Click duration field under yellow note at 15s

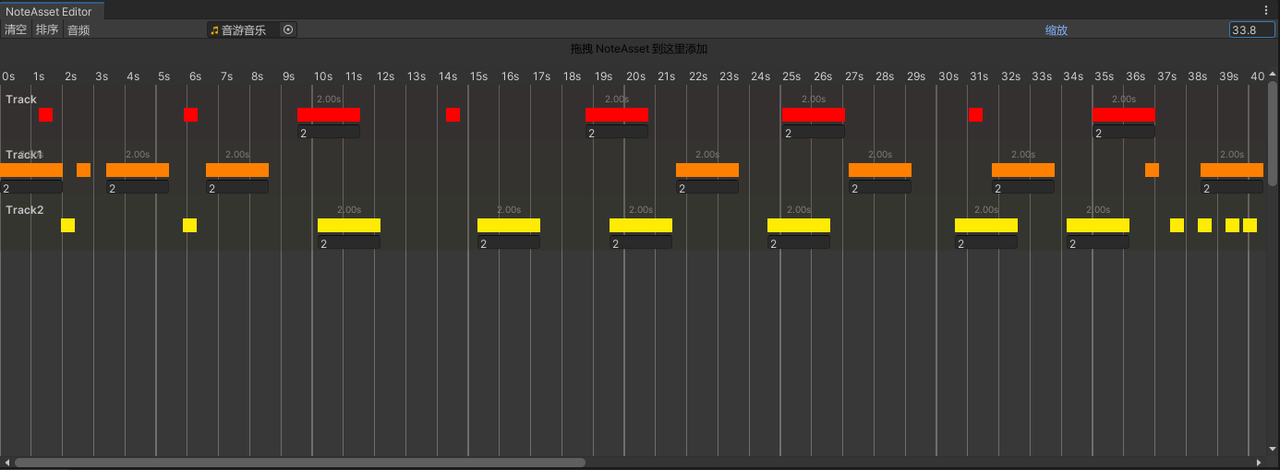click(x=509, y=242)
